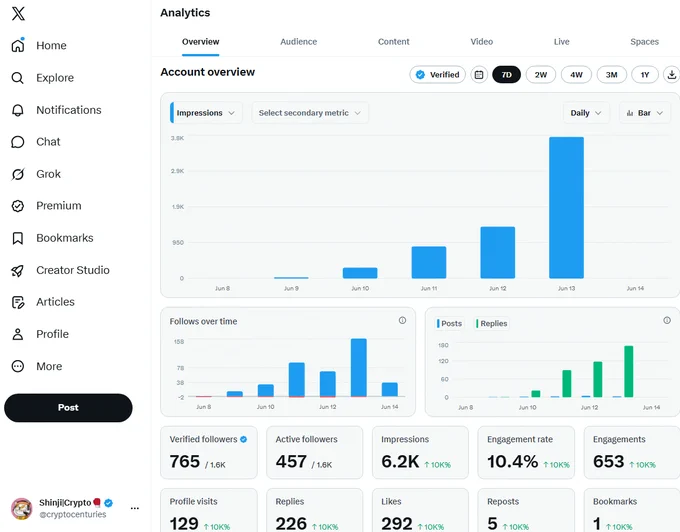680x532 pixels.
Task: Toggle the Replies series legend
Action: [492, 323]
